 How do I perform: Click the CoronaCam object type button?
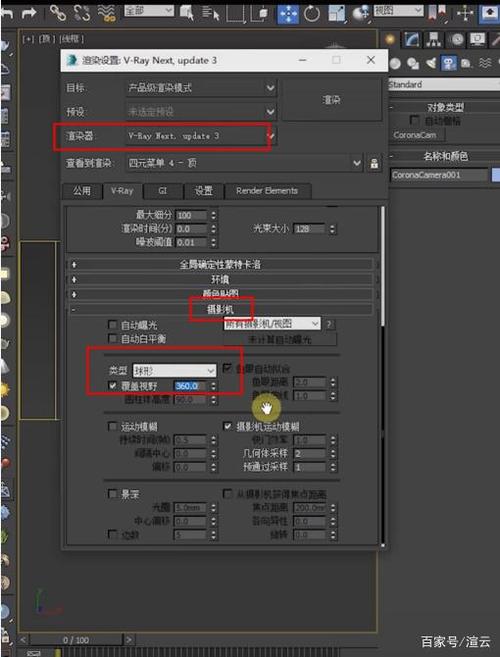[x=415, y=135]
